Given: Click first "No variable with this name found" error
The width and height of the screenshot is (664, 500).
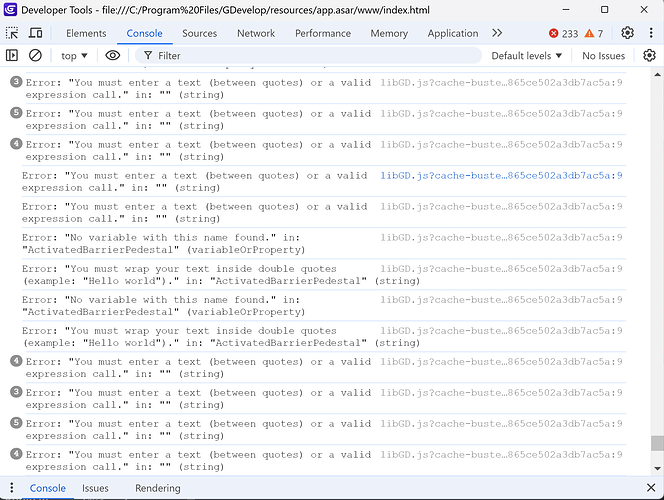Looking at the screenshot, I should [x=164, y=243].
